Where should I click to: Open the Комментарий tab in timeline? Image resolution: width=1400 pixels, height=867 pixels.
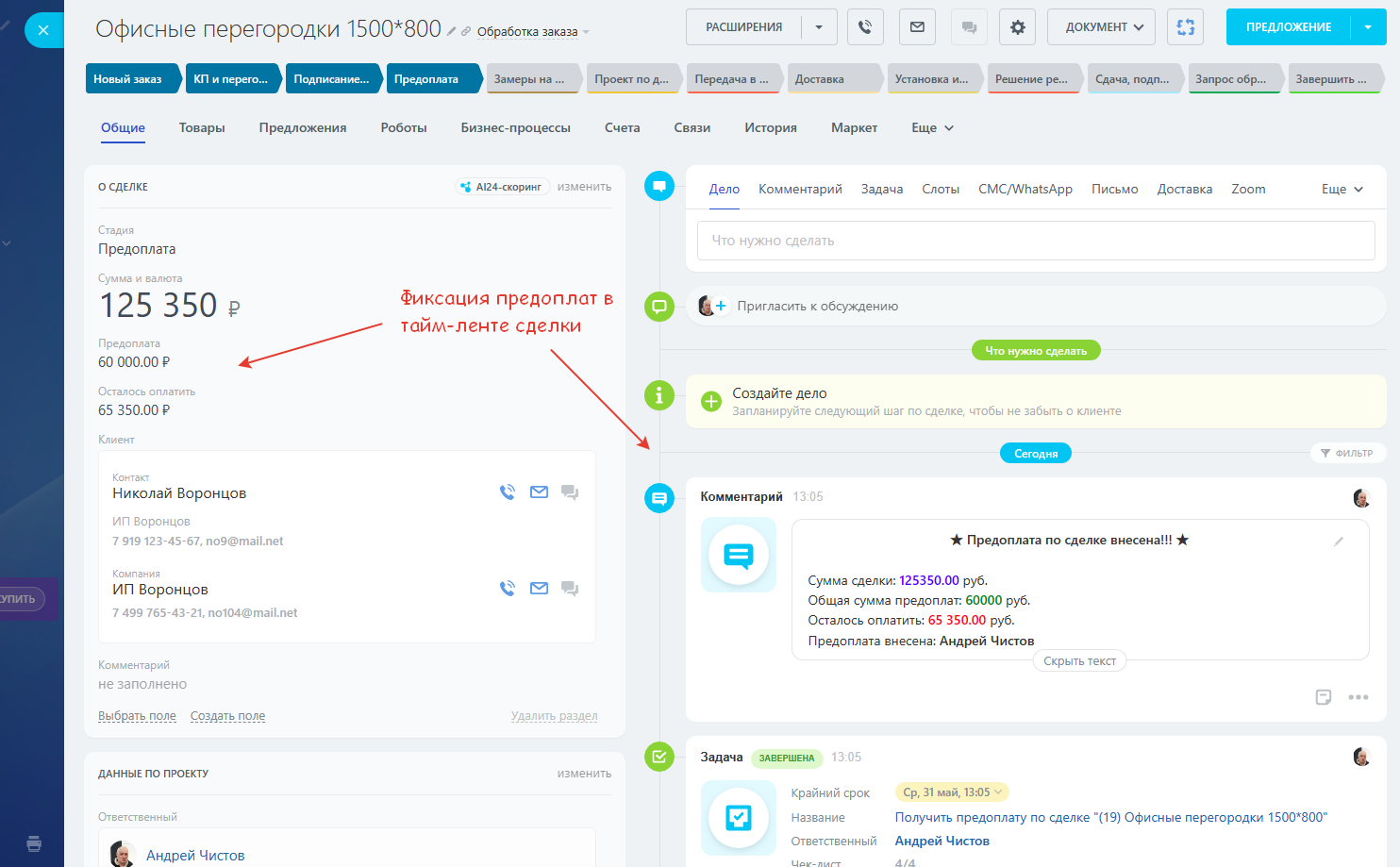click(x=800, y=189)
